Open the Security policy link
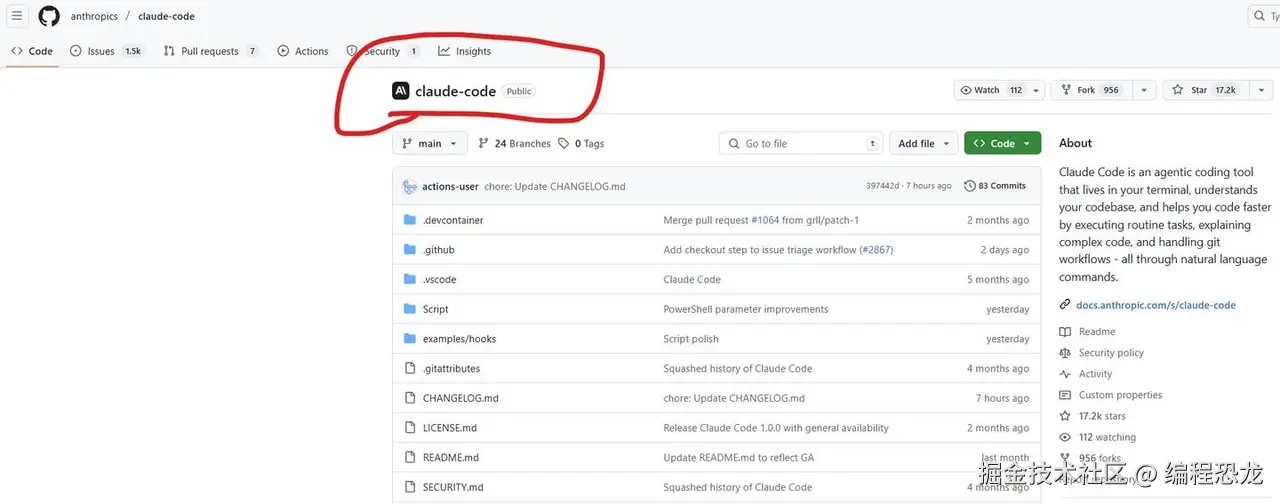The image size is (1280, 504). pyautogui.click(x=1111, y=353)
